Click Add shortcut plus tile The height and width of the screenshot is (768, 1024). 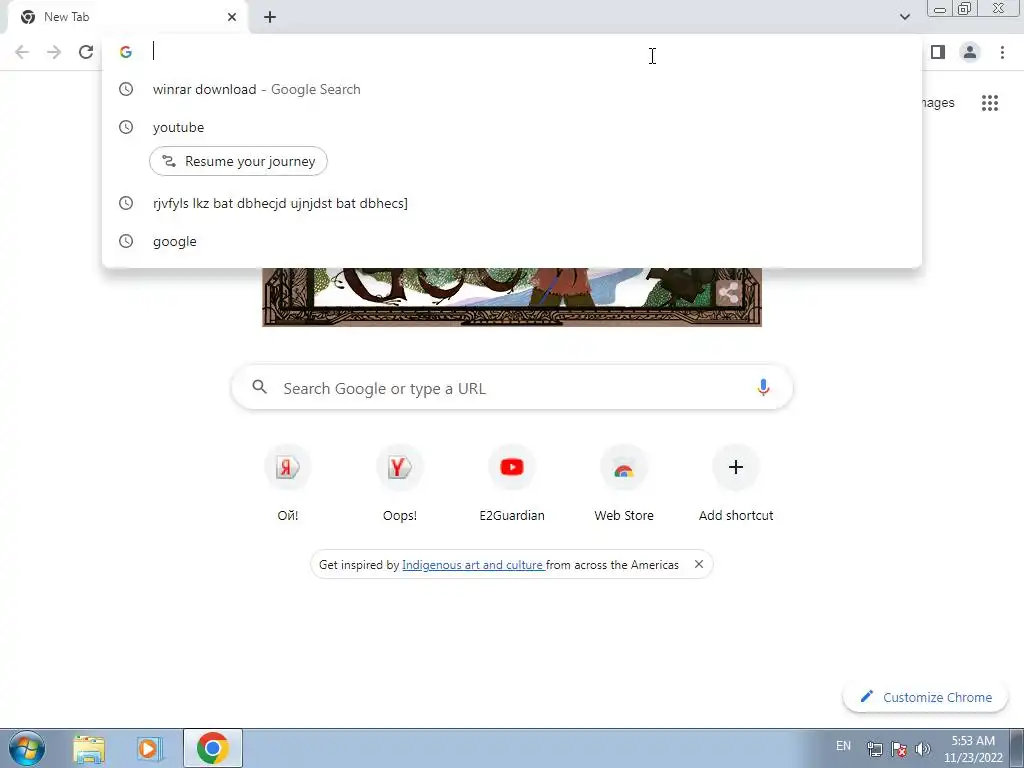point(736,483)
